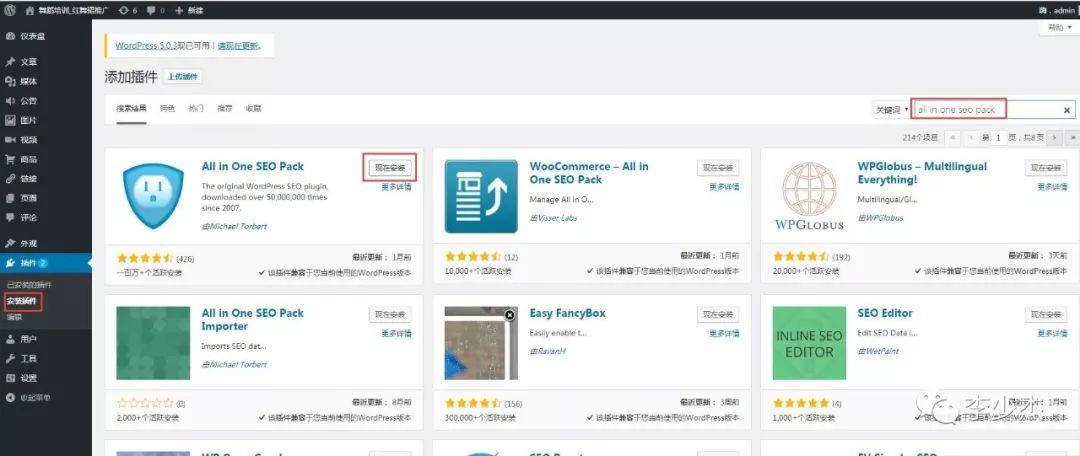This screenshot has width=1080, height=456.
Task: Click the 新建 plus item in admin bar
Action: pos(189,10)
